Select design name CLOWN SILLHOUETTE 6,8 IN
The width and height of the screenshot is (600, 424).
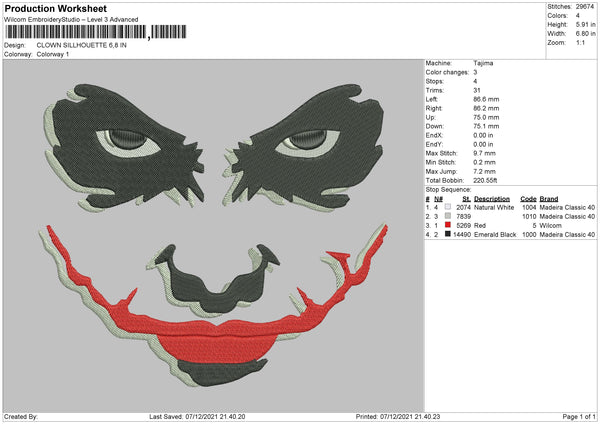(82, 45)
